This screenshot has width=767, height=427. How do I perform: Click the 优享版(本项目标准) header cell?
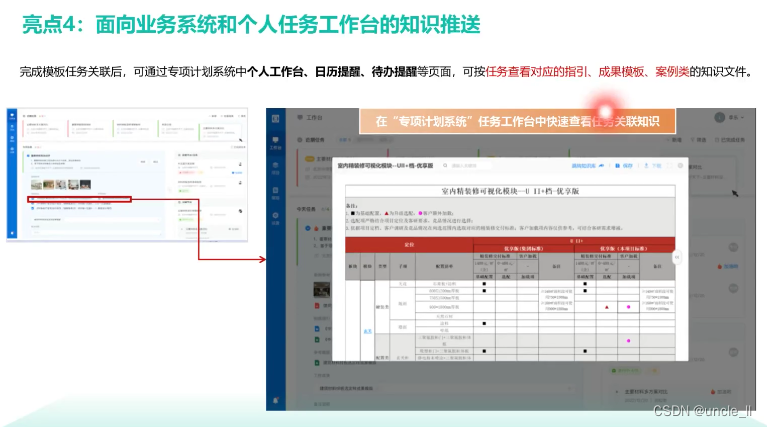coord(624,248)
